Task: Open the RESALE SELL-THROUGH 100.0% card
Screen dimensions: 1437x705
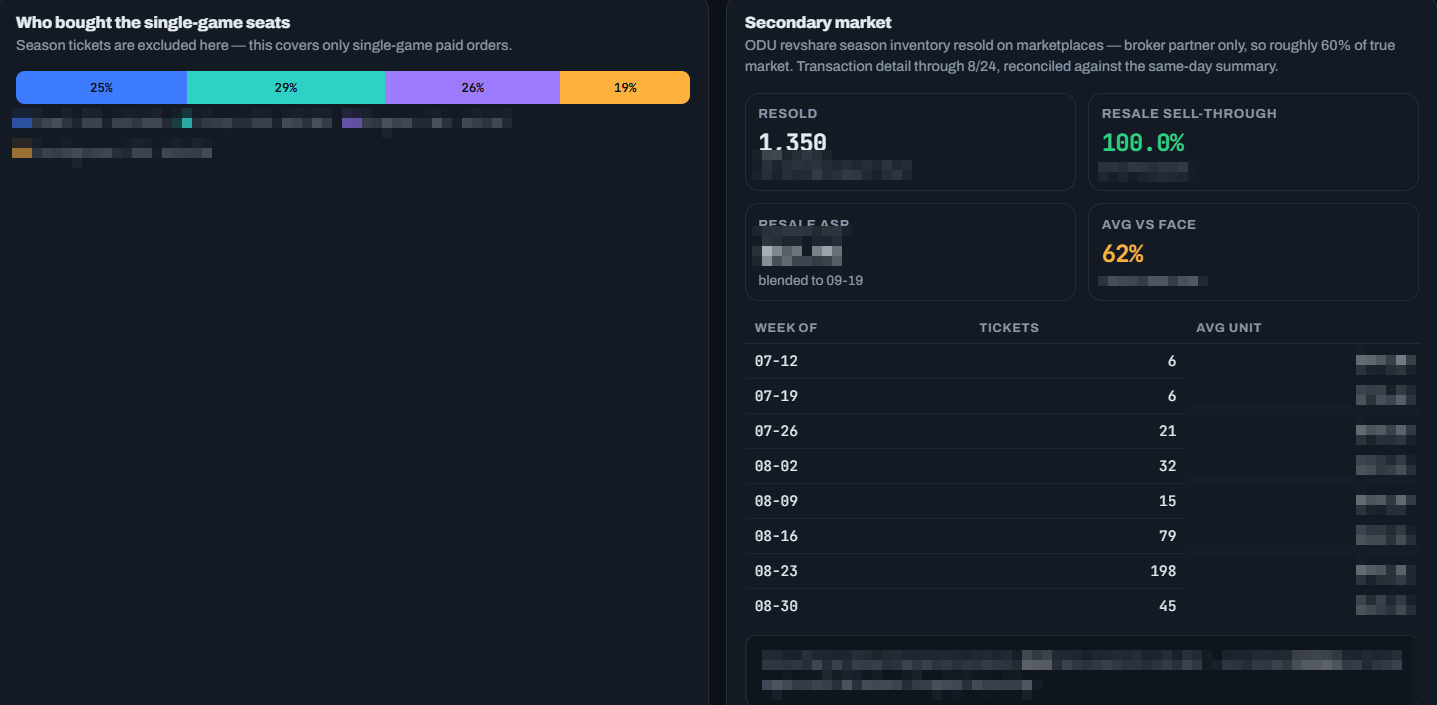Action: (x=1253, y=142)
